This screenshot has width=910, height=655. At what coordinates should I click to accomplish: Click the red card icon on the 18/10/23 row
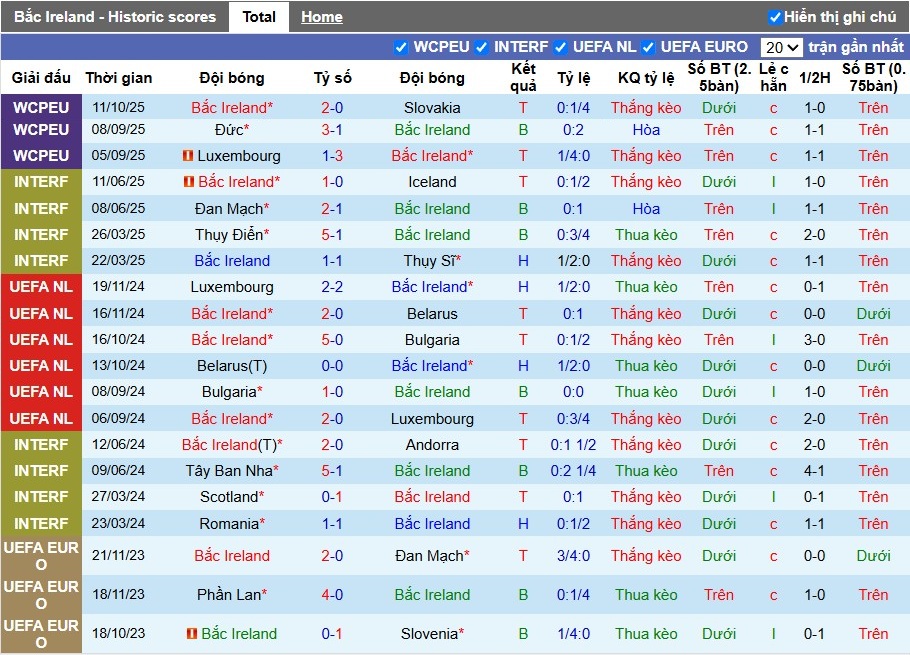click(192, 634)
